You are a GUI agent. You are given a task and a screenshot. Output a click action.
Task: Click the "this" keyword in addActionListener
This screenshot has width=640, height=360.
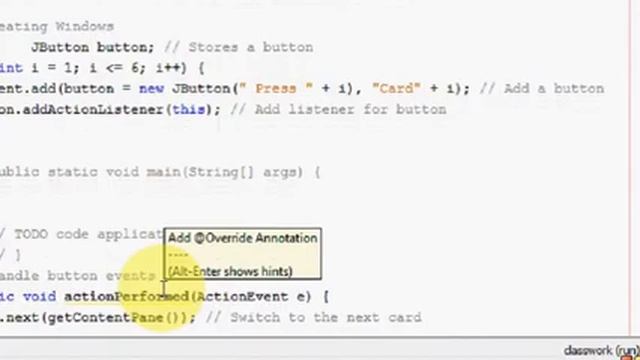point(189,109)
